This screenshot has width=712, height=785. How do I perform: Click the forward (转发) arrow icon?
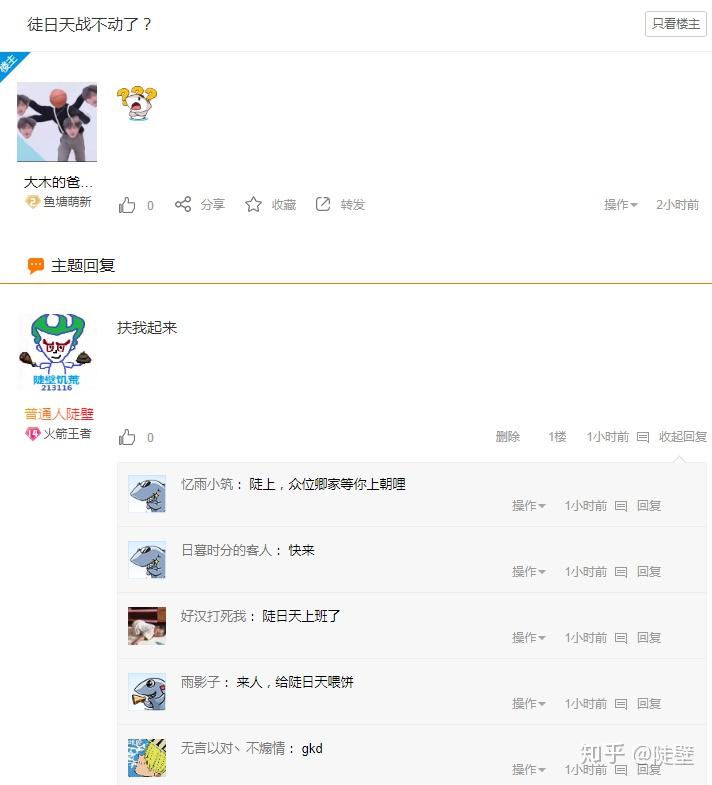click(x=323, y=204)
